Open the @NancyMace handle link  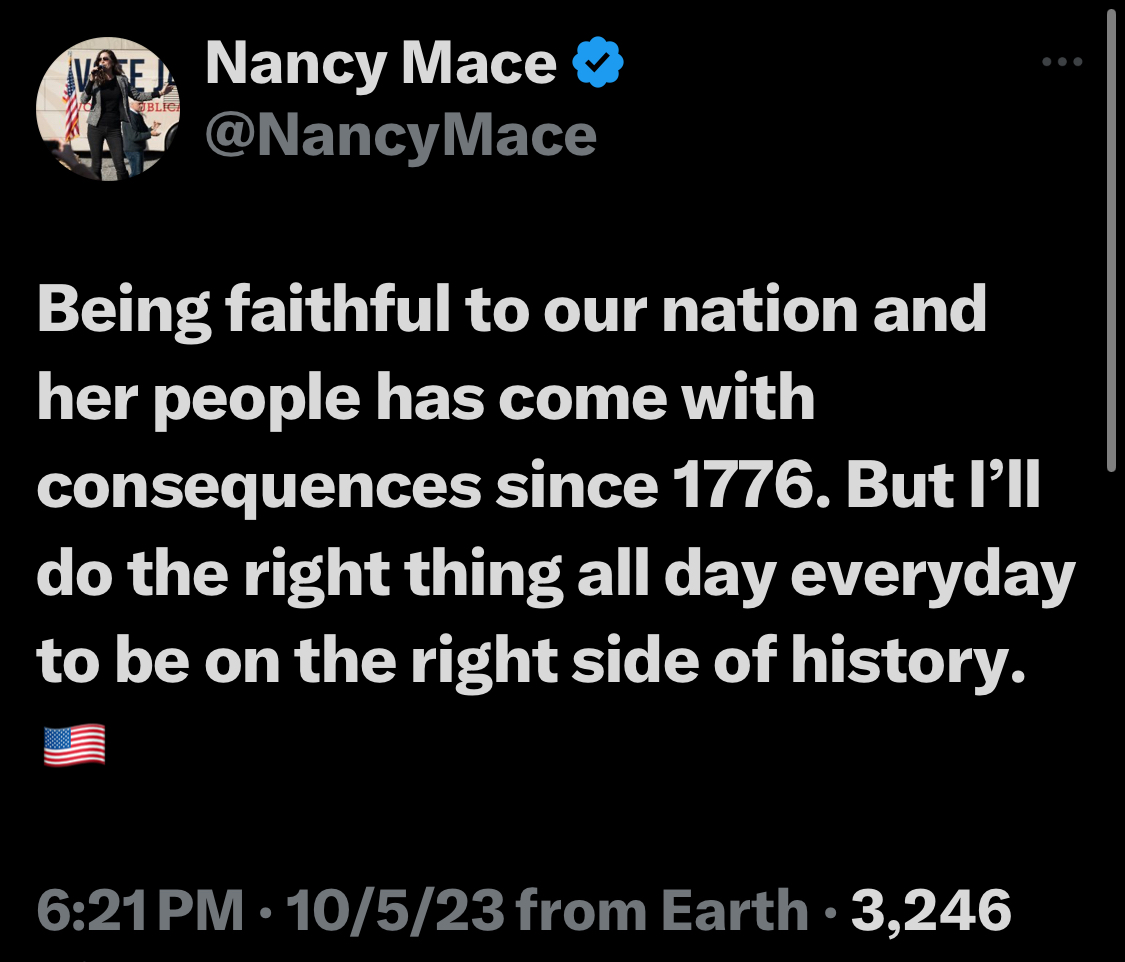click(401, 136)
